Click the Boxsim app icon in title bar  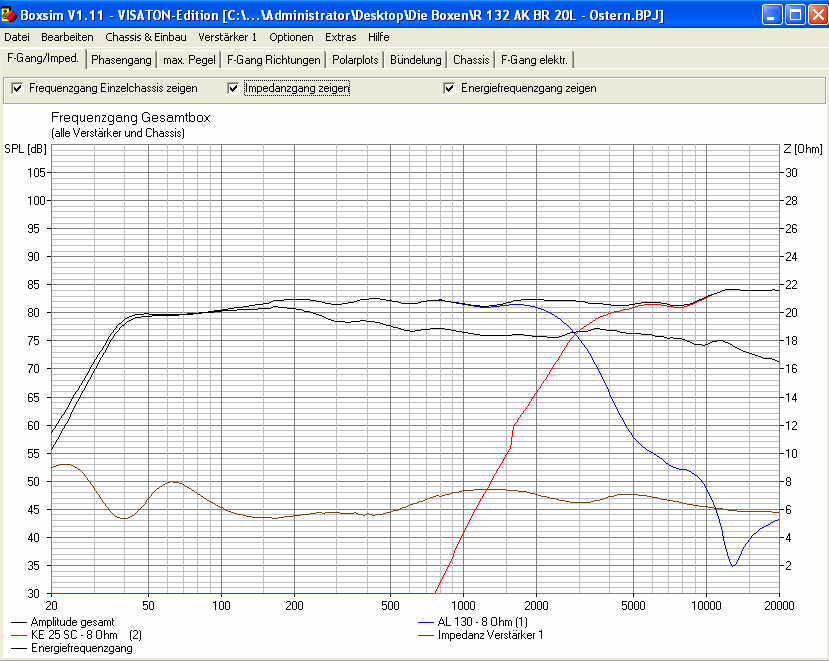[11, 14]
